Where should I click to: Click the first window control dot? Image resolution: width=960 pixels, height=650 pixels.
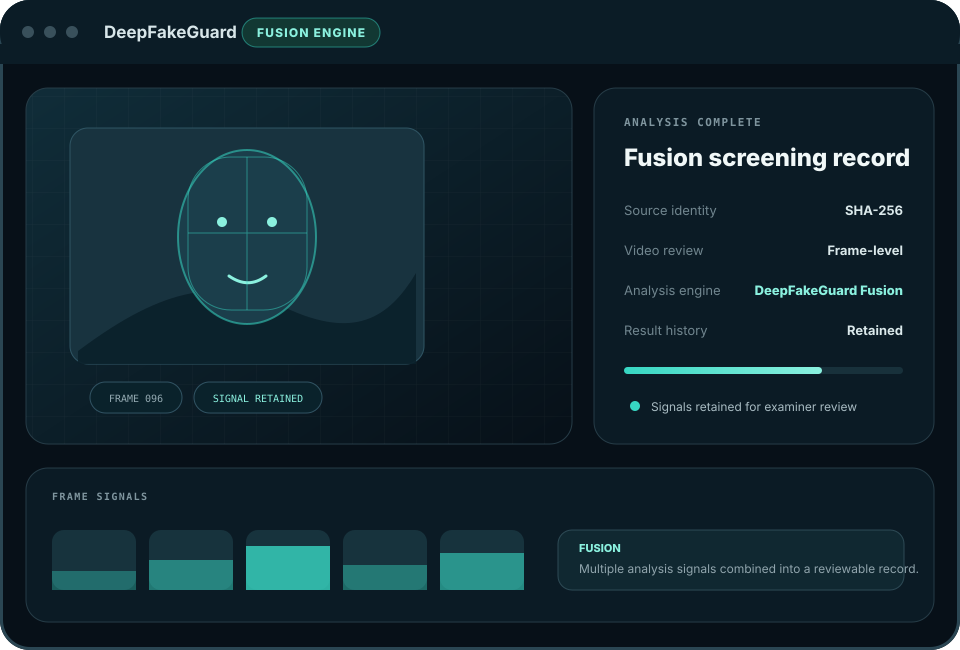[28, 32]
